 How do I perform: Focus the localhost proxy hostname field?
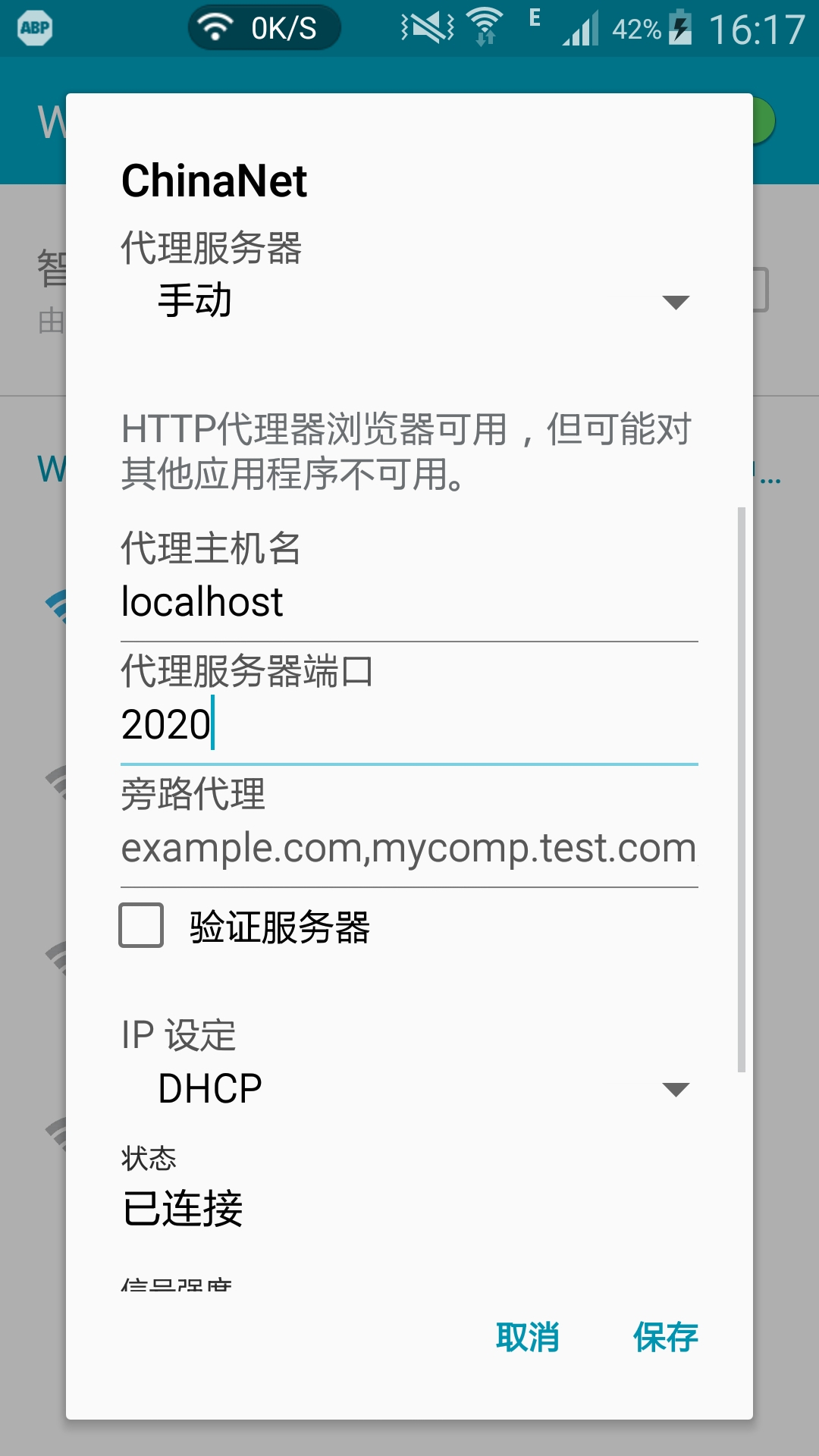coord(409,603)
